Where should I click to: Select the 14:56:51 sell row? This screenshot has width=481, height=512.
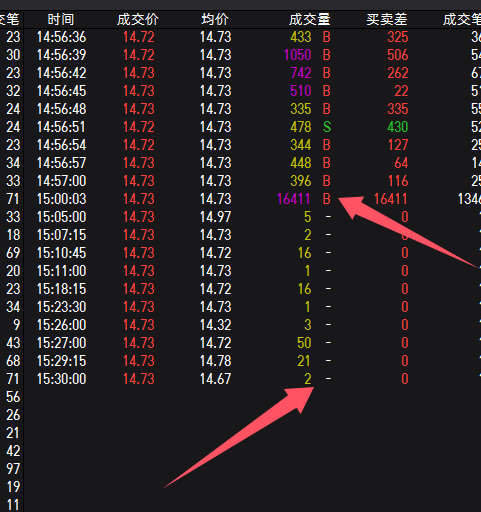[240, 127]
